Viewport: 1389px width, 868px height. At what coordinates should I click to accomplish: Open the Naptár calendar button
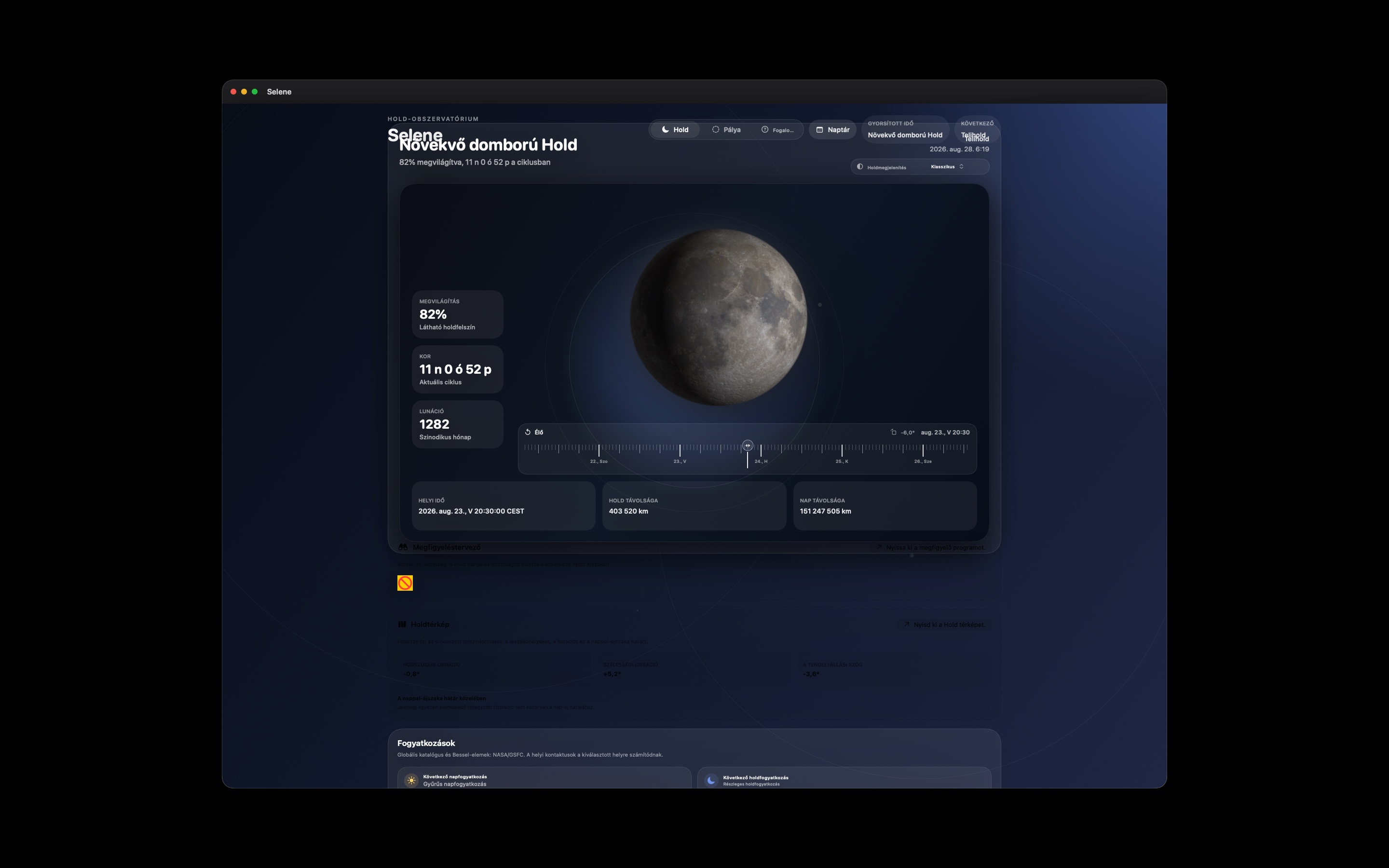pos(833,130)
